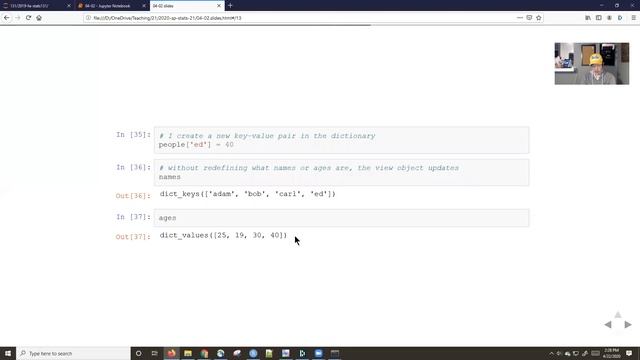Open the page actions ellipsis menu
The image size is (640, 360).
pyautogui.click(x=520, y=18)
